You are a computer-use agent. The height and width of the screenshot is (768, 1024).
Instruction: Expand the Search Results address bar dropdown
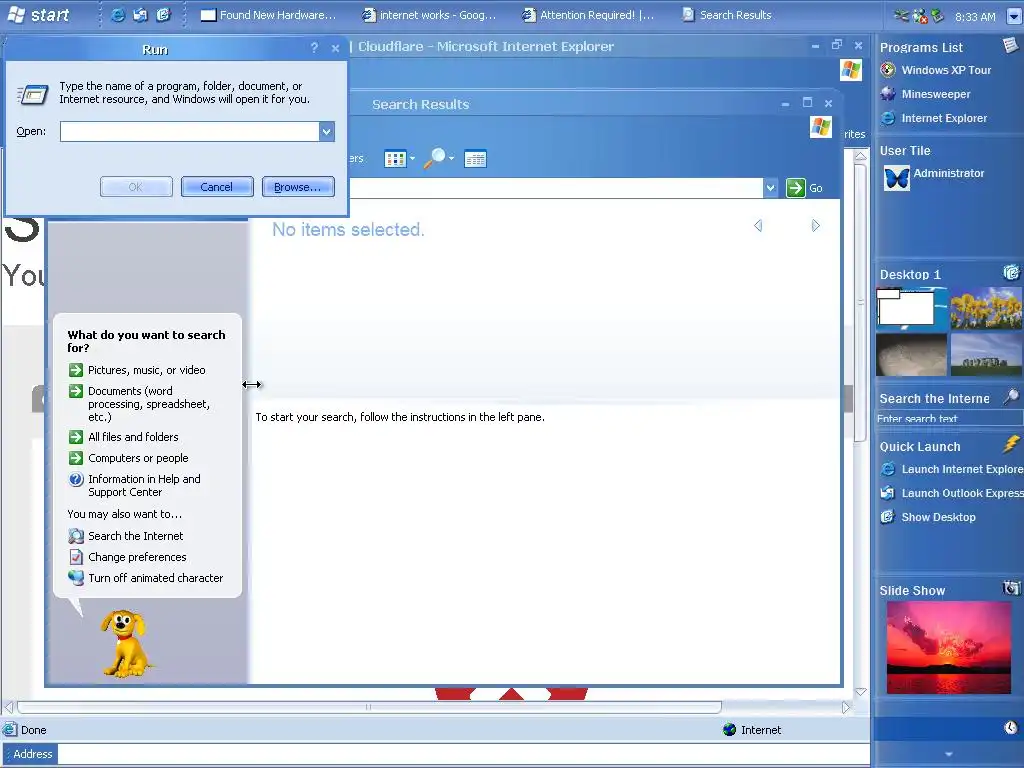[771, 188]
